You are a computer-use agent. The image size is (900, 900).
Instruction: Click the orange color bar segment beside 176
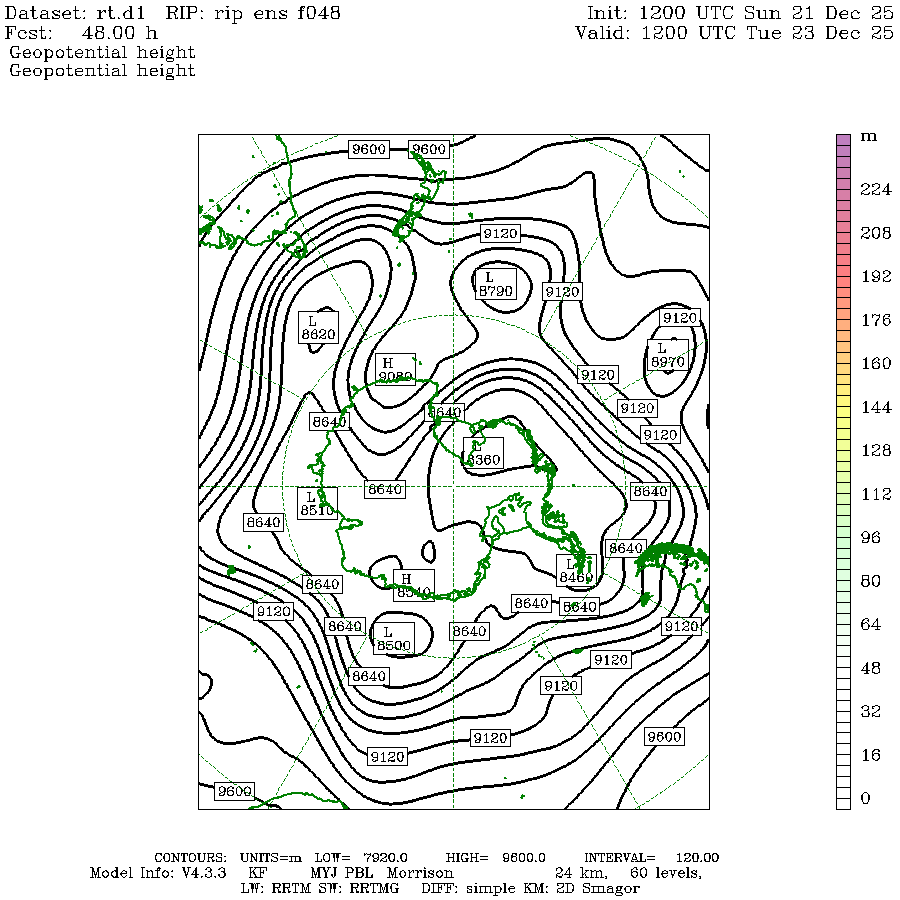point(843,324)
